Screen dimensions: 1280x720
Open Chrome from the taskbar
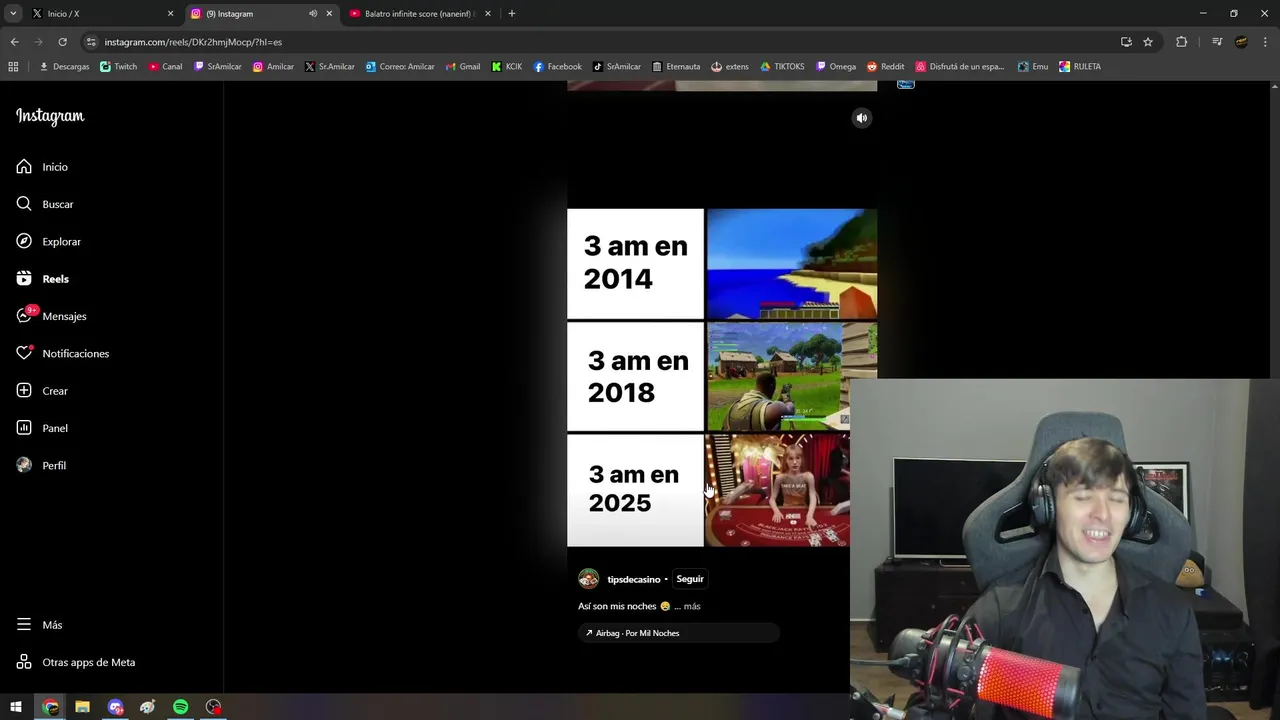[x=50, y=707]
